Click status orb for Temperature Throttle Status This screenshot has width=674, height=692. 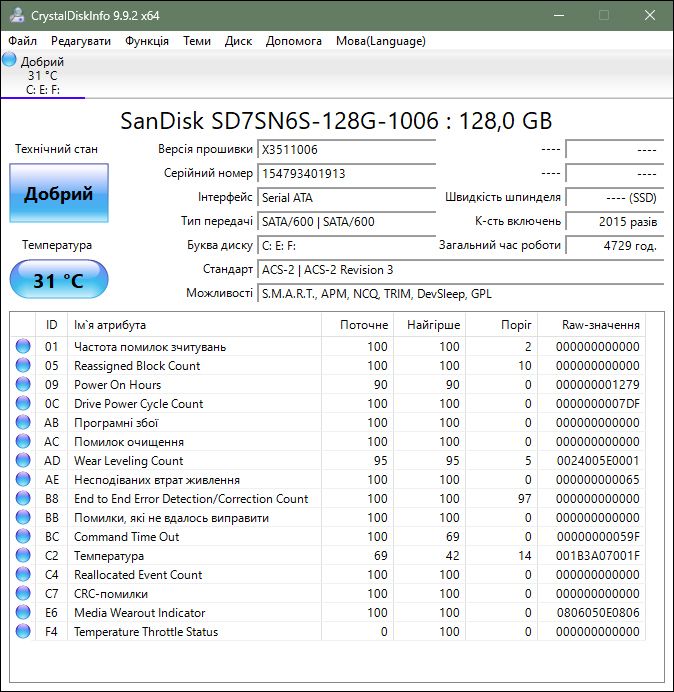23,631
